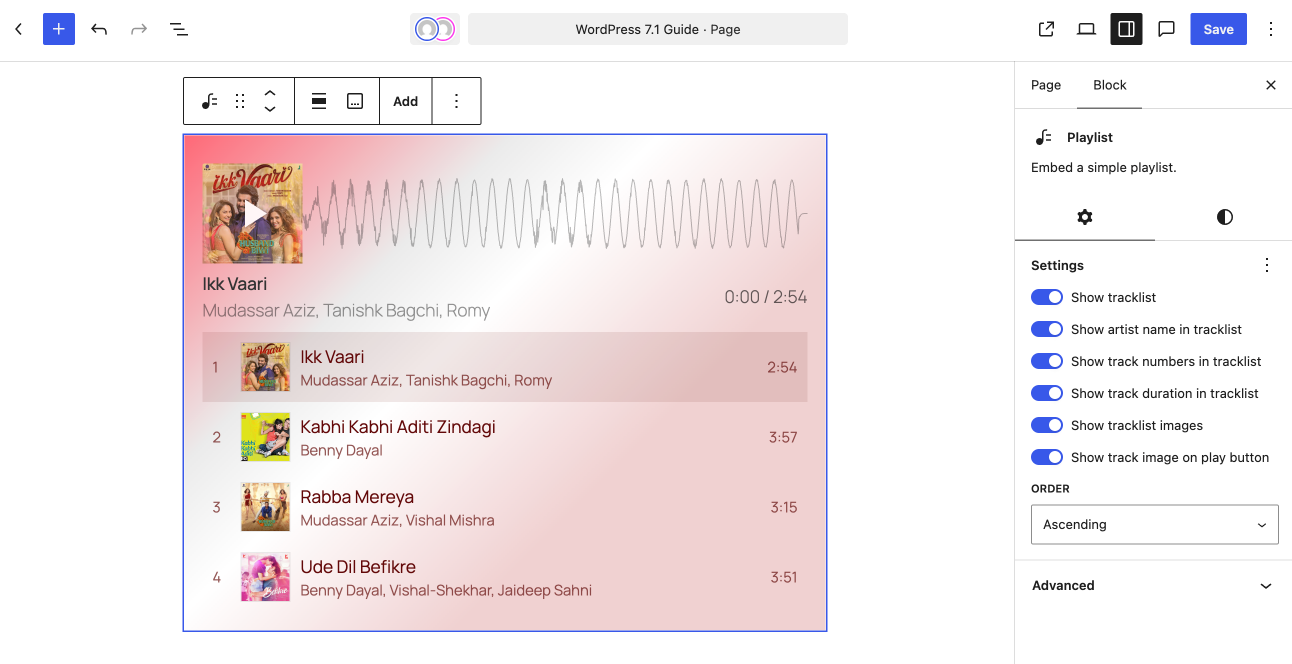Open block toolbar more options
This screenshot has height=664, width=1292.
[x=456, y=101]
